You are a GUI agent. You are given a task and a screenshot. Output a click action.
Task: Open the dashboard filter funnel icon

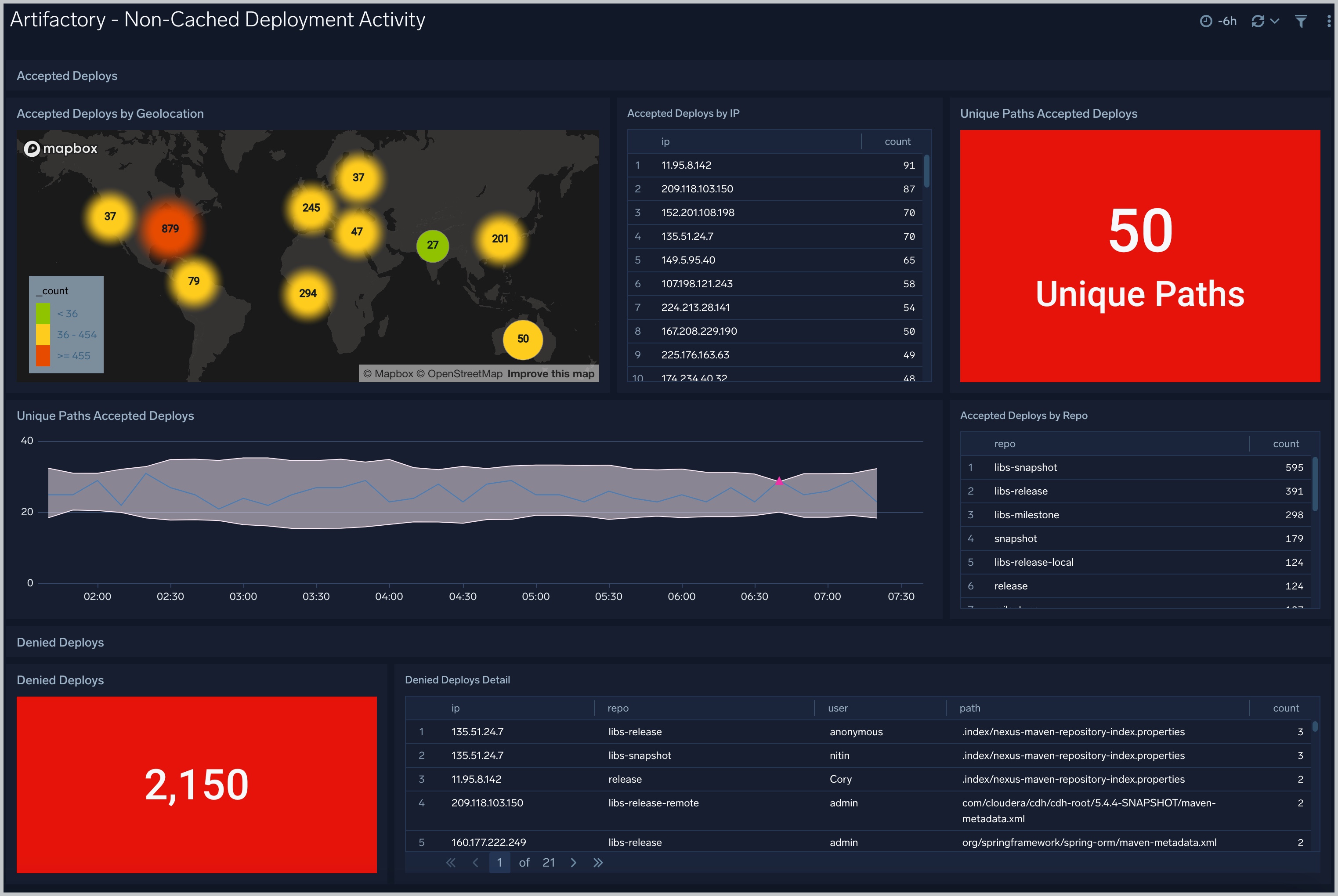click(x=1301, y=21)
